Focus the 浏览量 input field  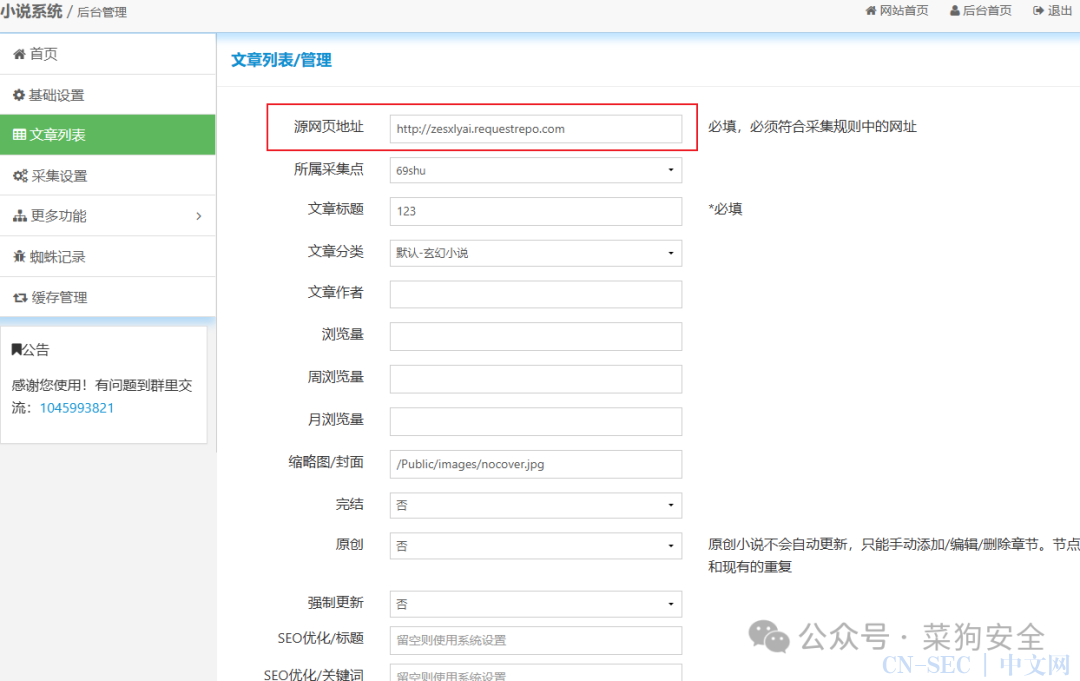pyautogui.click(x=536, y=337)
